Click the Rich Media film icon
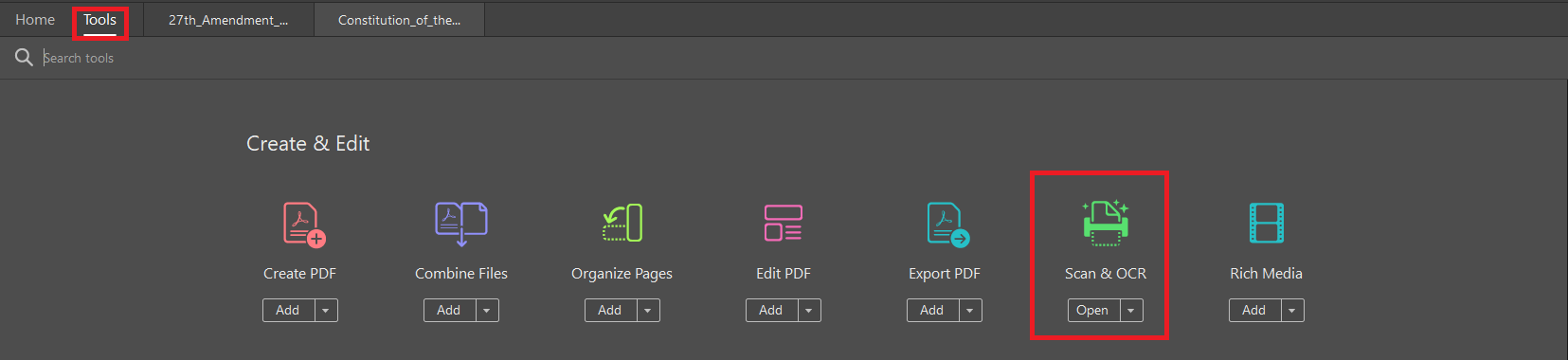This screenshot has height=360, width=1568. tap(1267, 224)
